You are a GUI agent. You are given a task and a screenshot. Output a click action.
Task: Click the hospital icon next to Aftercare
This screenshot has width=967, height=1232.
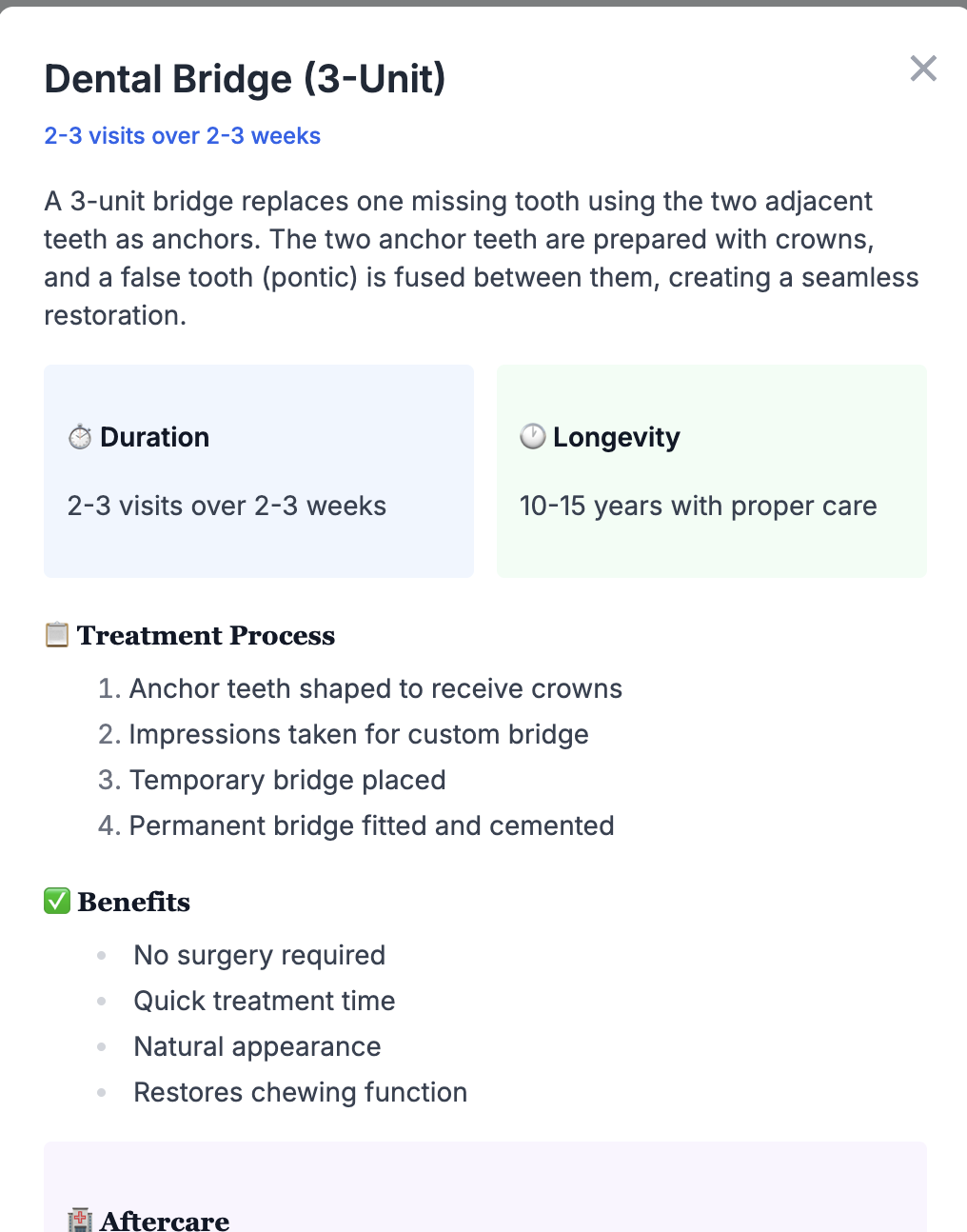pyautogui.click(x=81, y=1221)
